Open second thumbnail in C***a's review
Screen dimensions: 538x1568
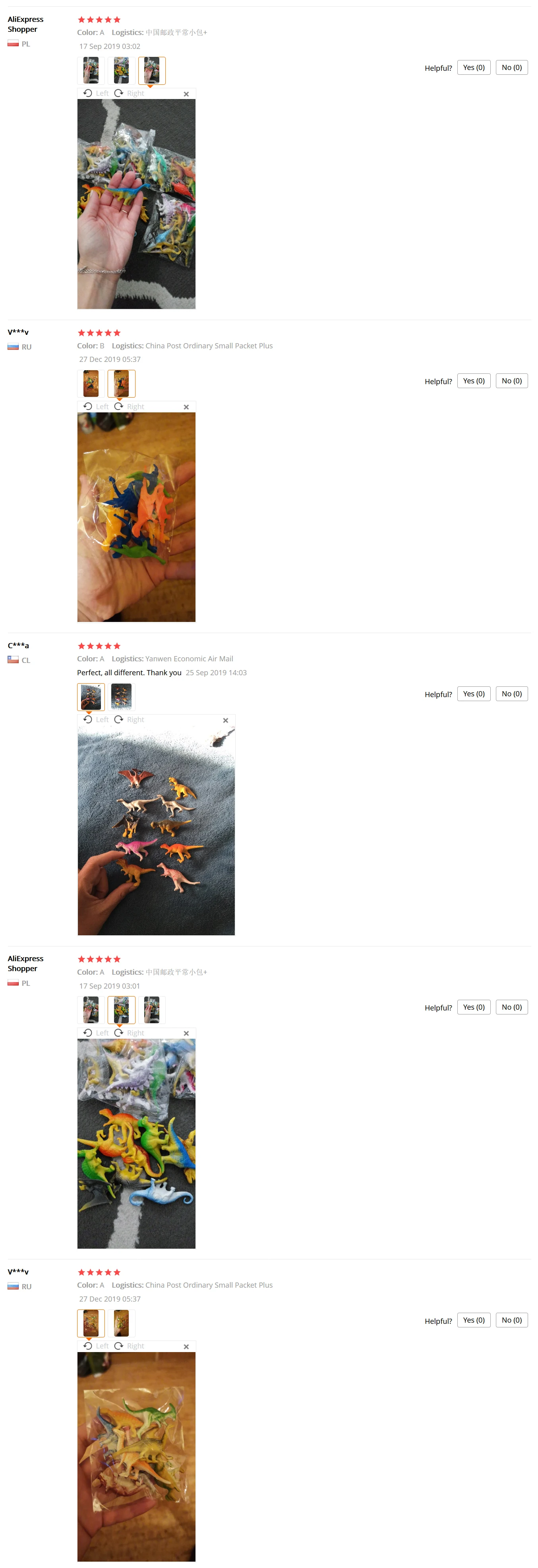pos(122,697)
